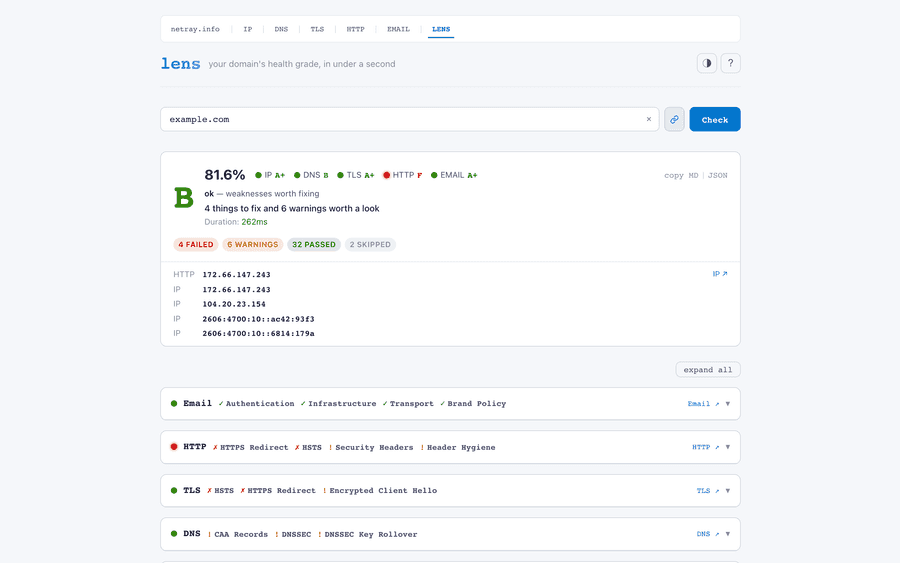Expand the Email section chevron
Viewport: 900px width, 563px height.
[x=728, y=404]
